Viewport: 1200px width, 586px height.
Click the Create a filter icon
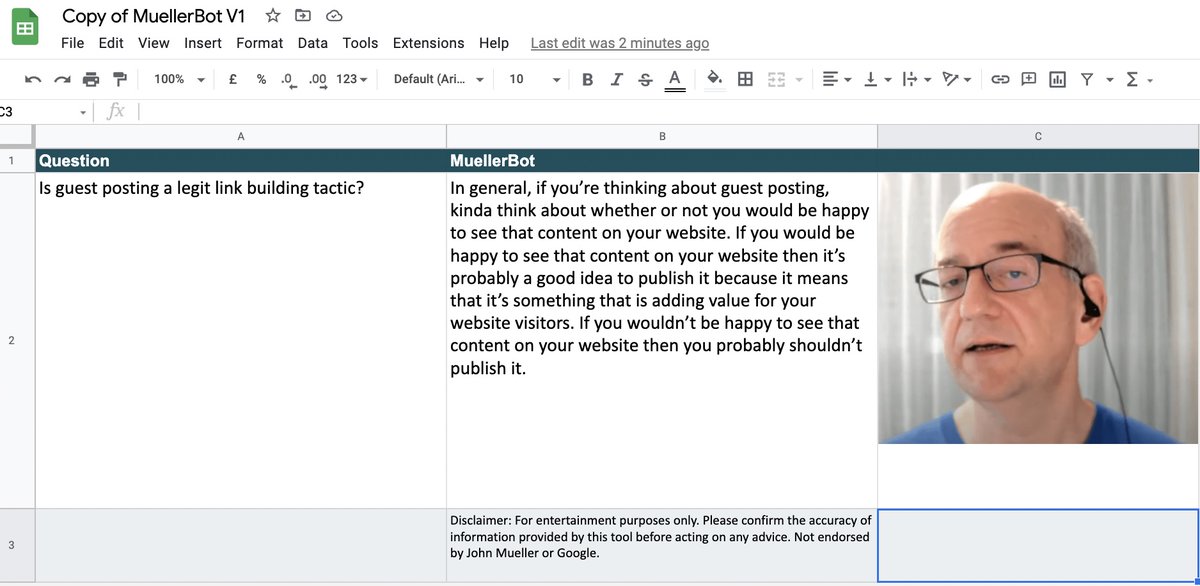coord(1086,79)
